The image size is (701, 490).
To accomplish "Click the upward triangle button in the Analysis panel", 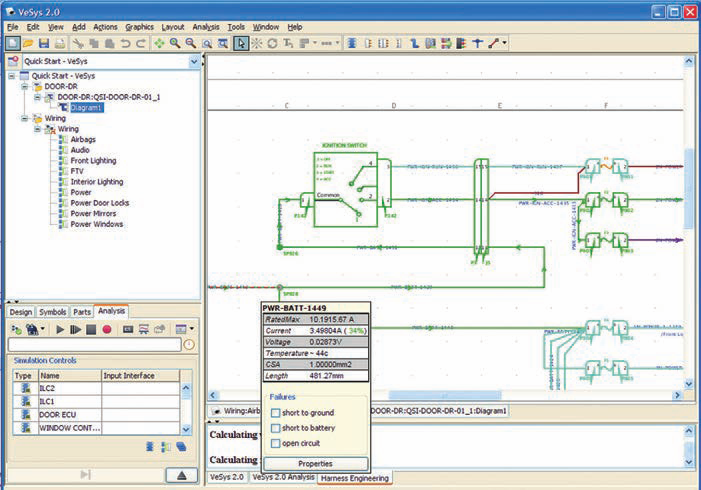I will pos(182,475).
